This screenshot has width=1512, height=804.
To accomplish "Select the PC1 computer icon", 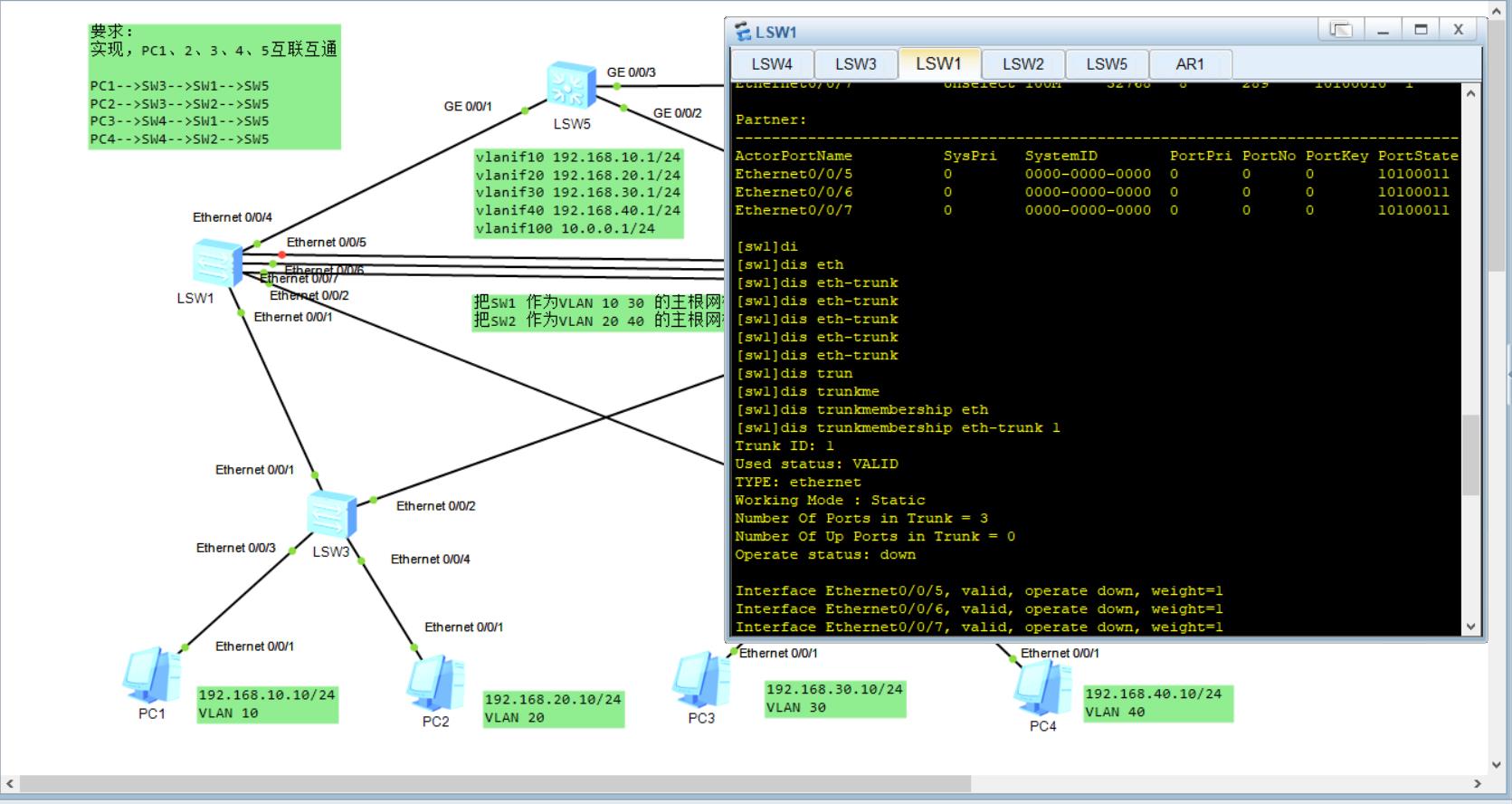I will (152, 675).
